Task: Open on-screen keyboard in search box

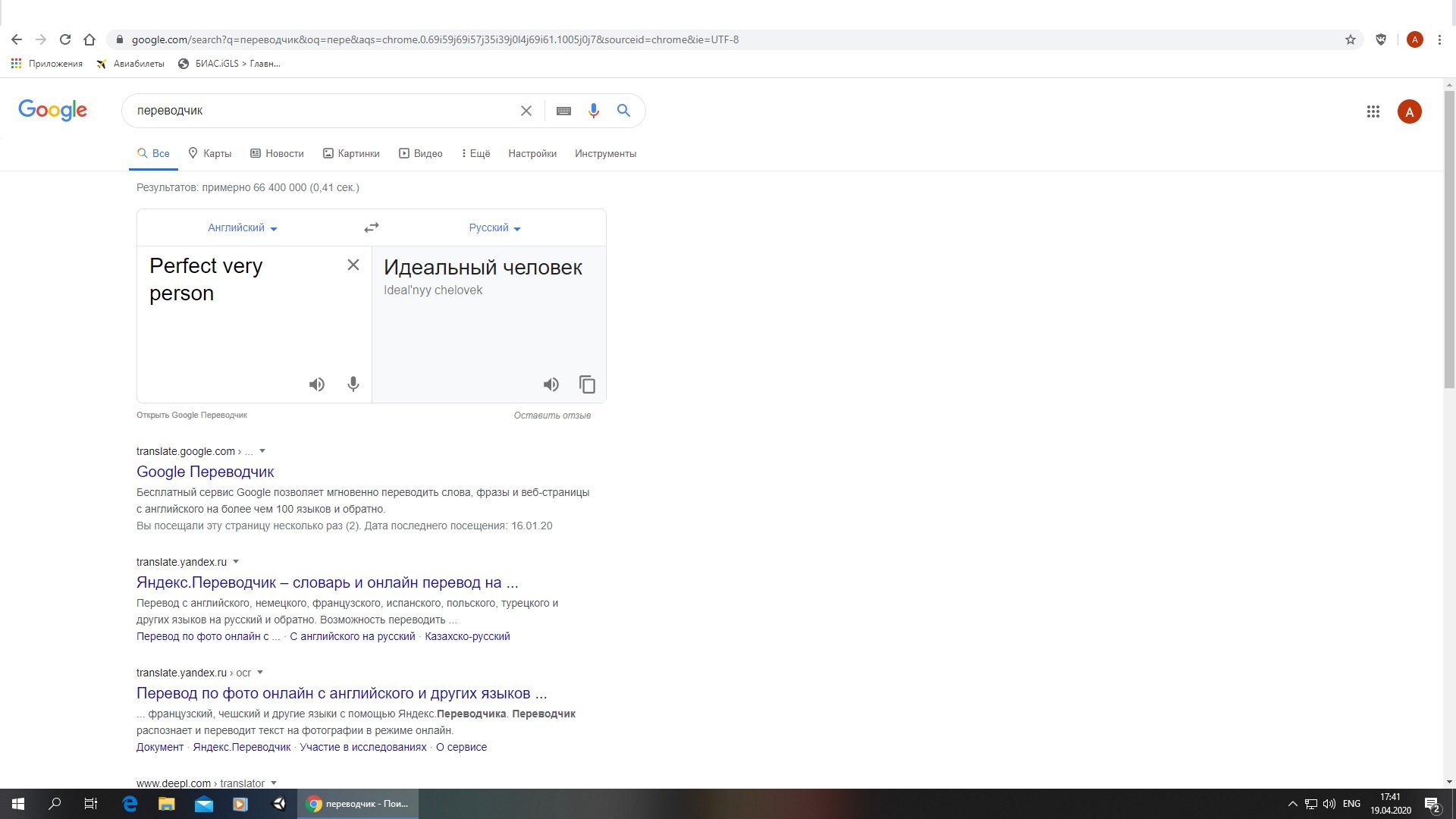Action: [x=563, y=111]
